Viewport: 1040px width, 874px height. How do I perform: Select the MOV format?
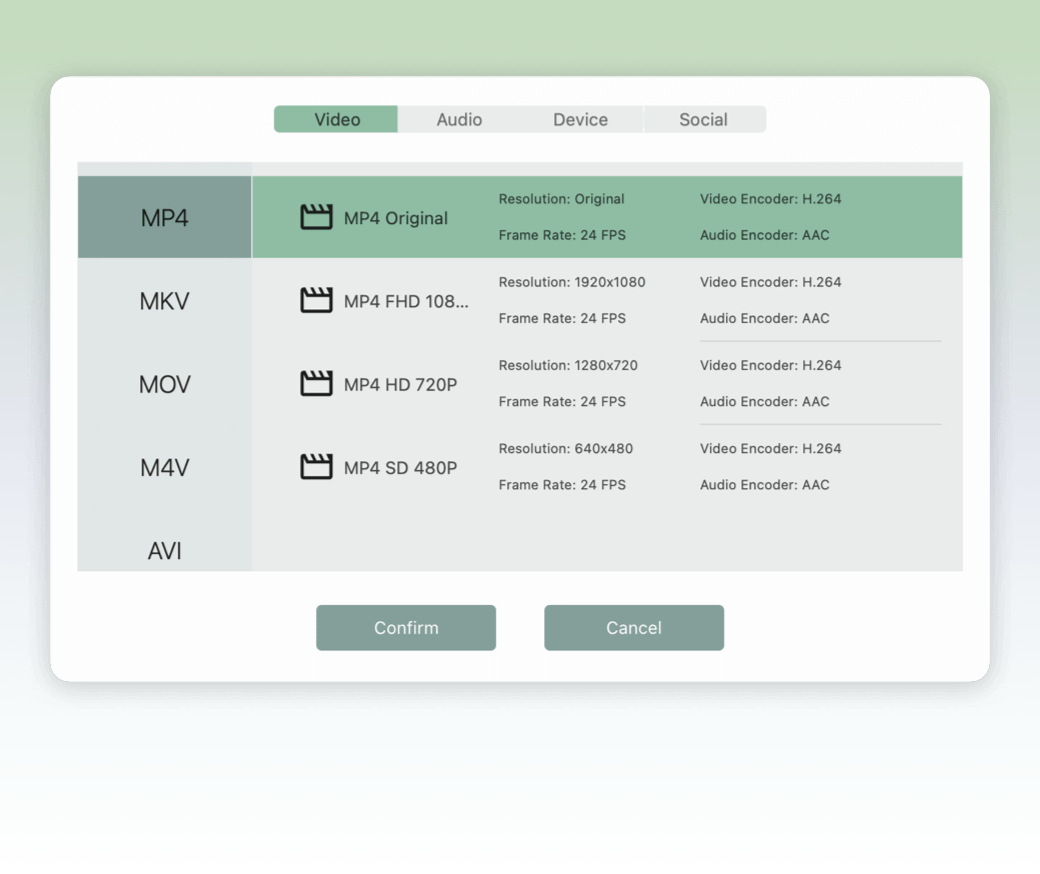point(163,383)
